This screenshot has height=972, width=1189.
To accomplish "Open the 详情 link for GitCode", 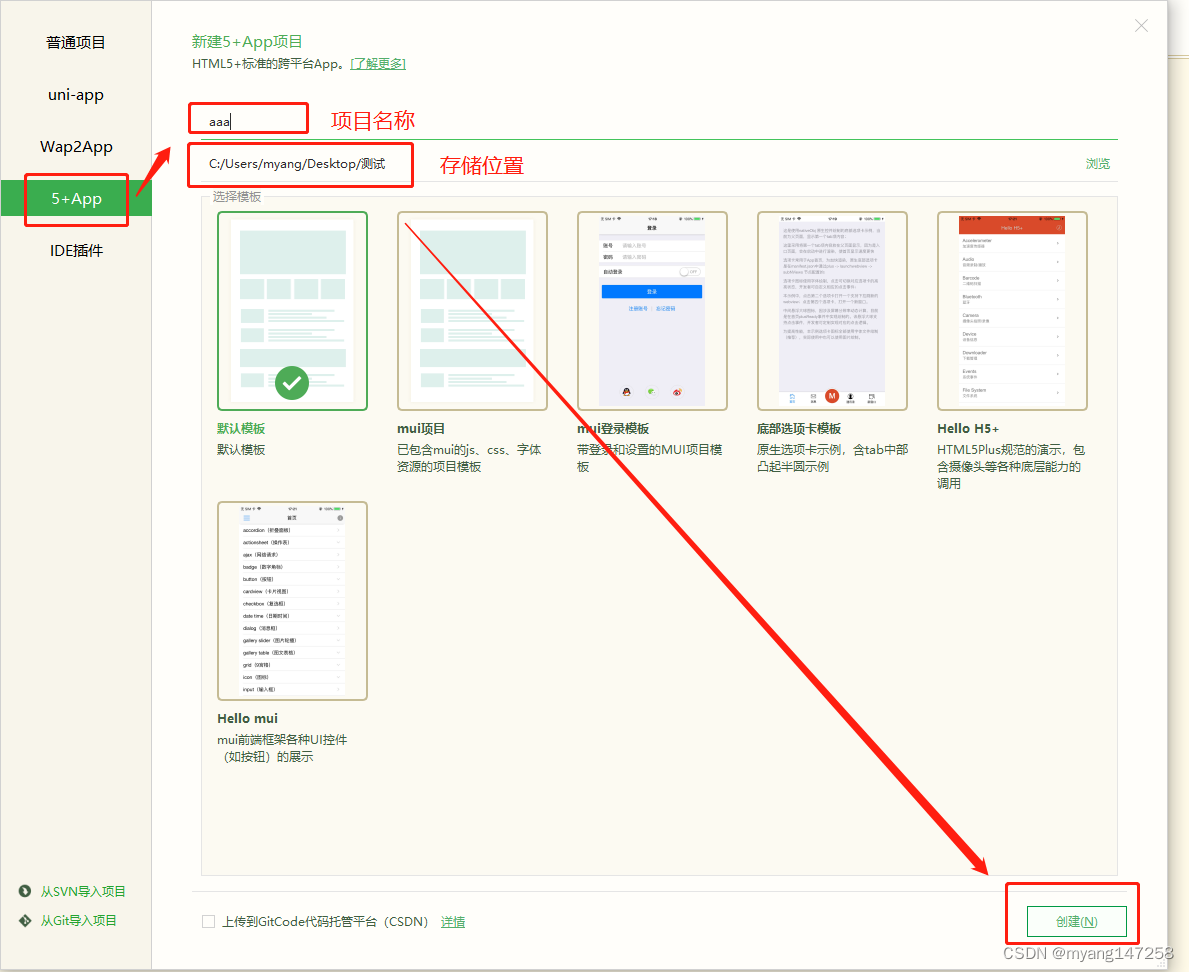I will tap(453, 922).
